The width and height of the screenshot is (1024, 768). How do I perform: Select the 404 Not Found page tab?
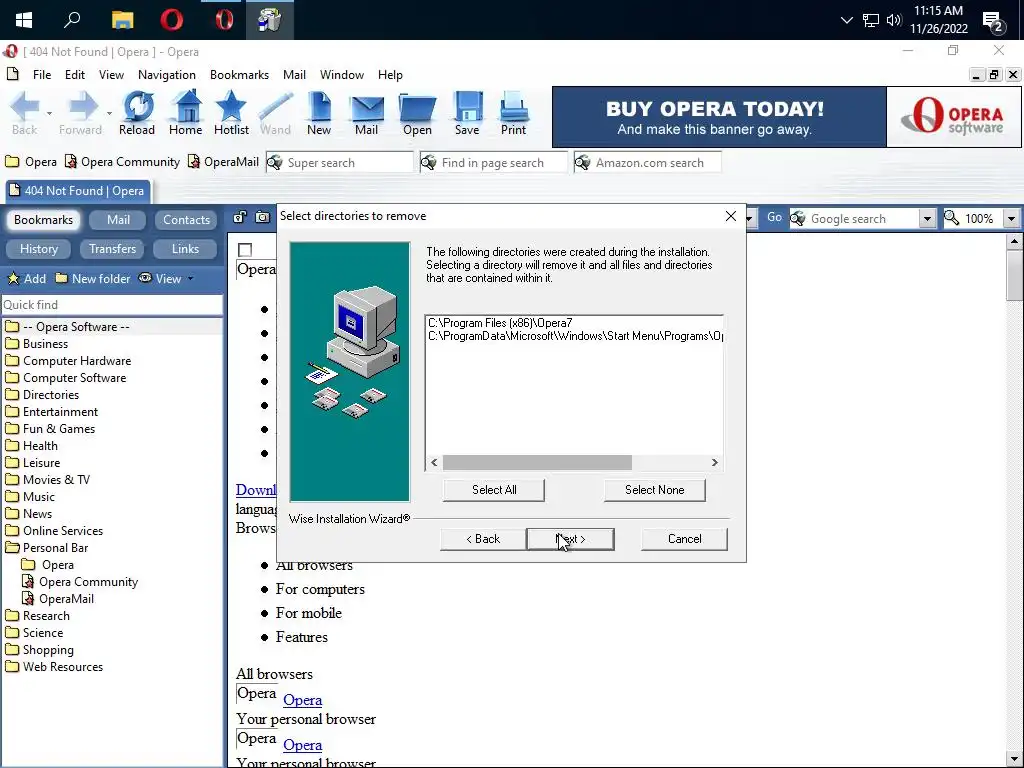click(x=78, y=191)
